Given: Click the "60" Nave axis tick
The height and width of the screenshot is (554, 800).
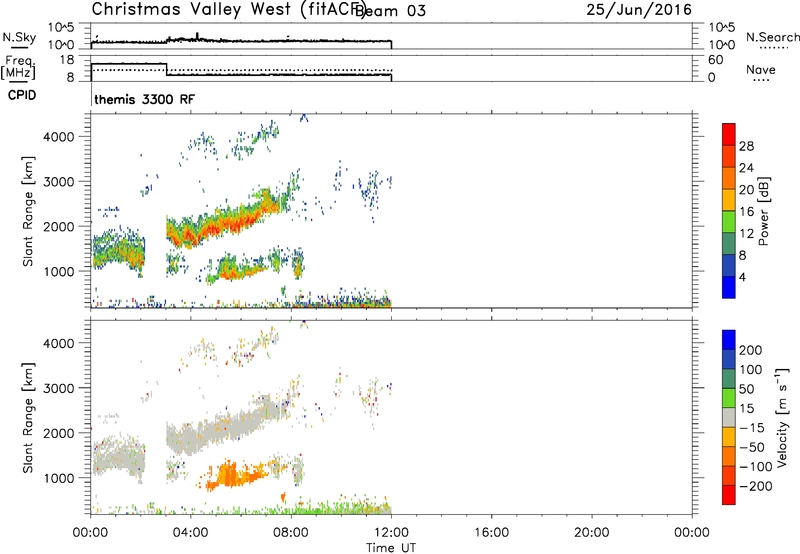Looking at the screenshot, I should (x=716, y=60).
